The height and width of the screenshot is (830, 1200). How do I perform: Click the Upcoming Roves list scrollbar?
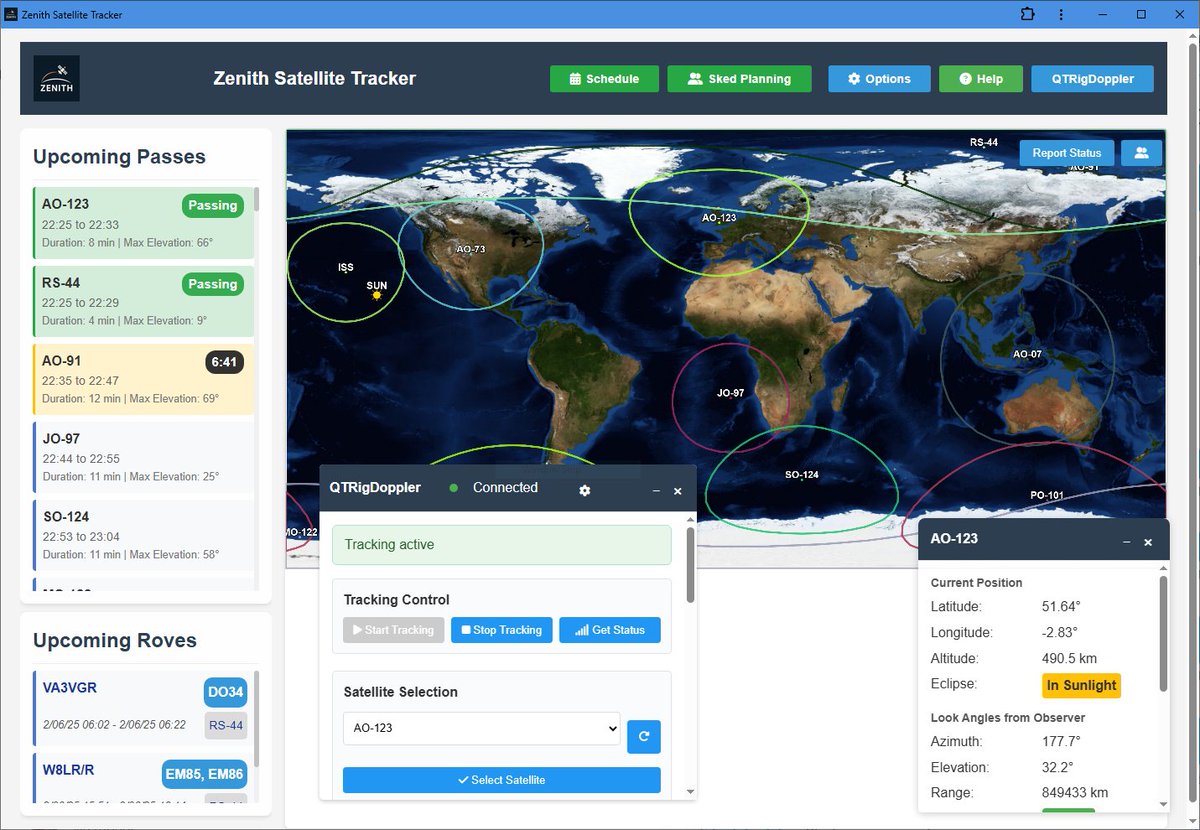tap(256, 719)
